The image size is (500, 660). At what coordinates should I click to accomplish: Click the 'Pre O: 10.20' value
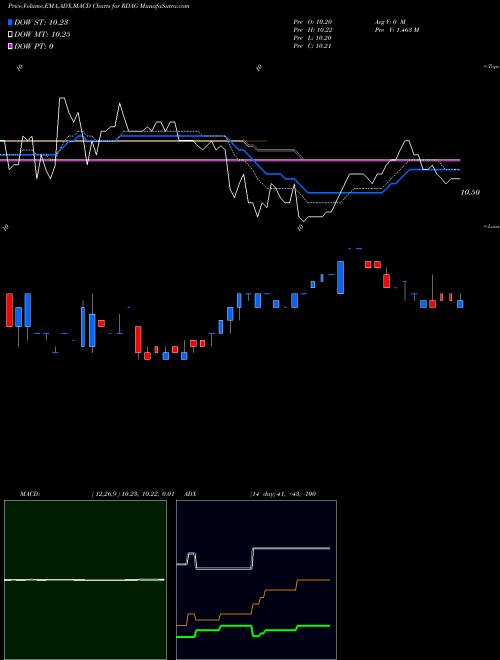[x=312, y=21]
